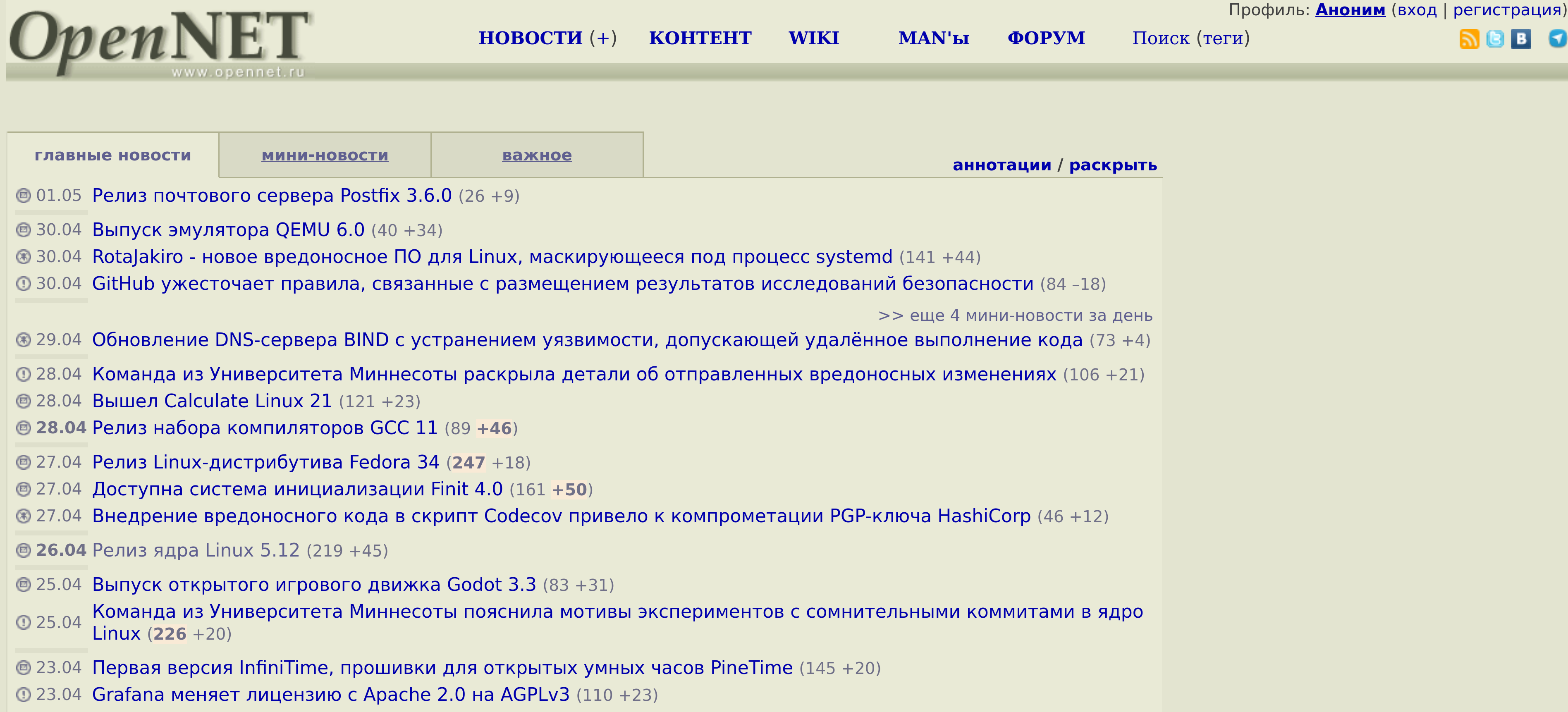Click icon beside Codecov HashiCorp news
Screen dimensions: 1568x712
coord(23,516)
